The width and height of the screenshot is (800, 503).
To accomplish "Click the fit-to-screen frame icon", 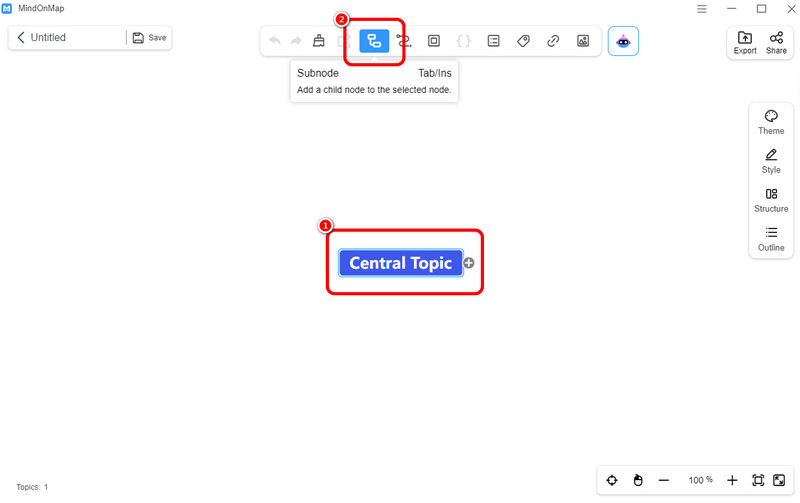I will point(758,480).
